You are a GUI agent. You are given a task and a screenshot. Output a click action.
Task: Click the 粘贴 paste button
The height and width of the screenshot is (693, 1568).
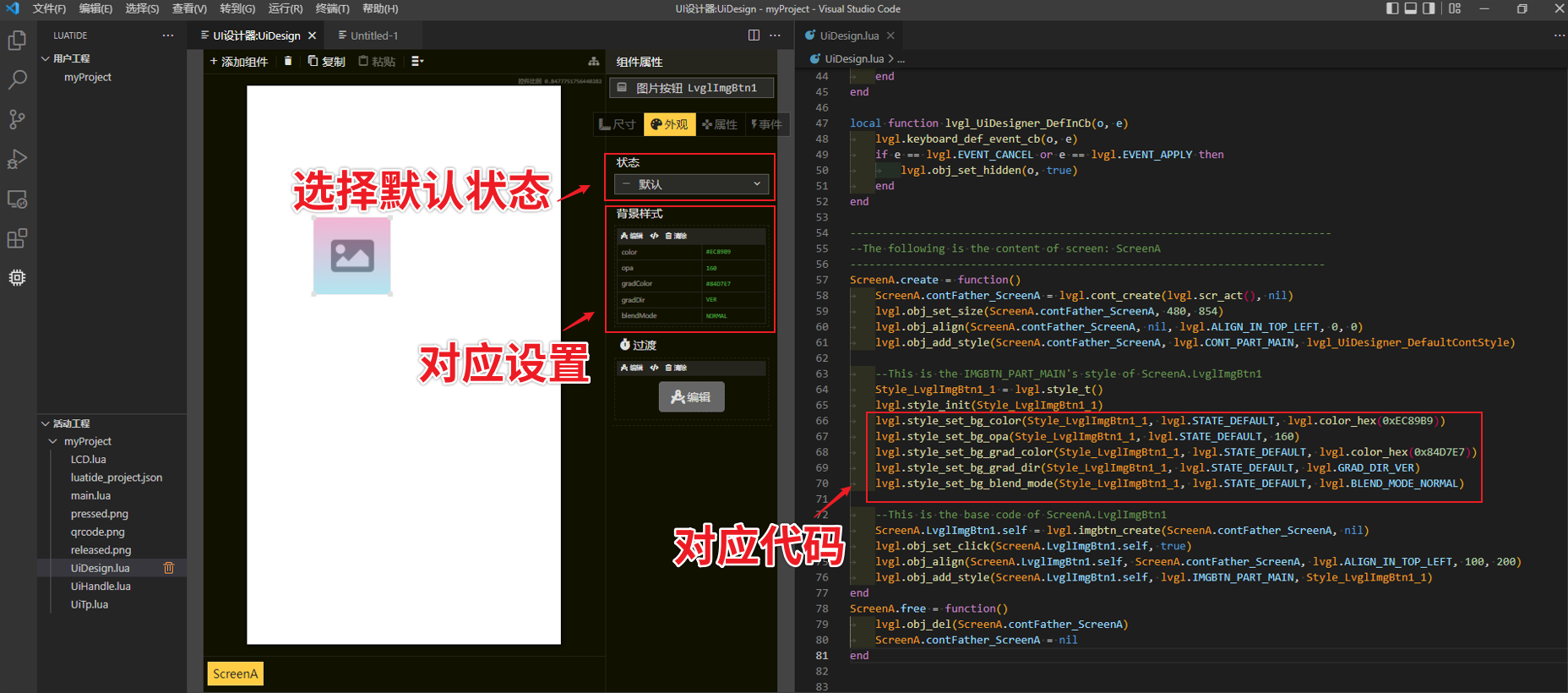(377, 61)
